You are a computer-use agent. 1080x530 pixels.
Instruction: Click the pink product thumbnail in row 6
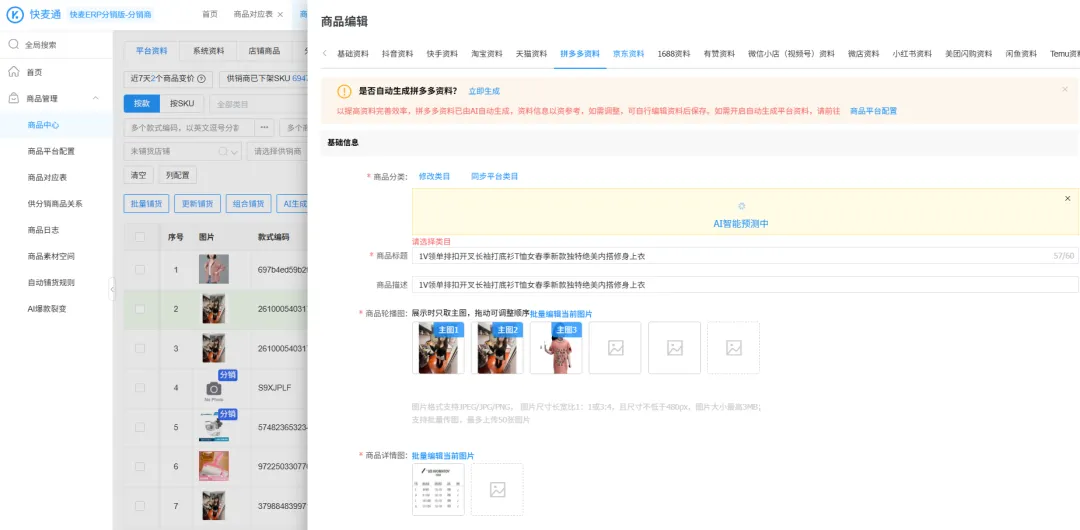tap(214, 466)
